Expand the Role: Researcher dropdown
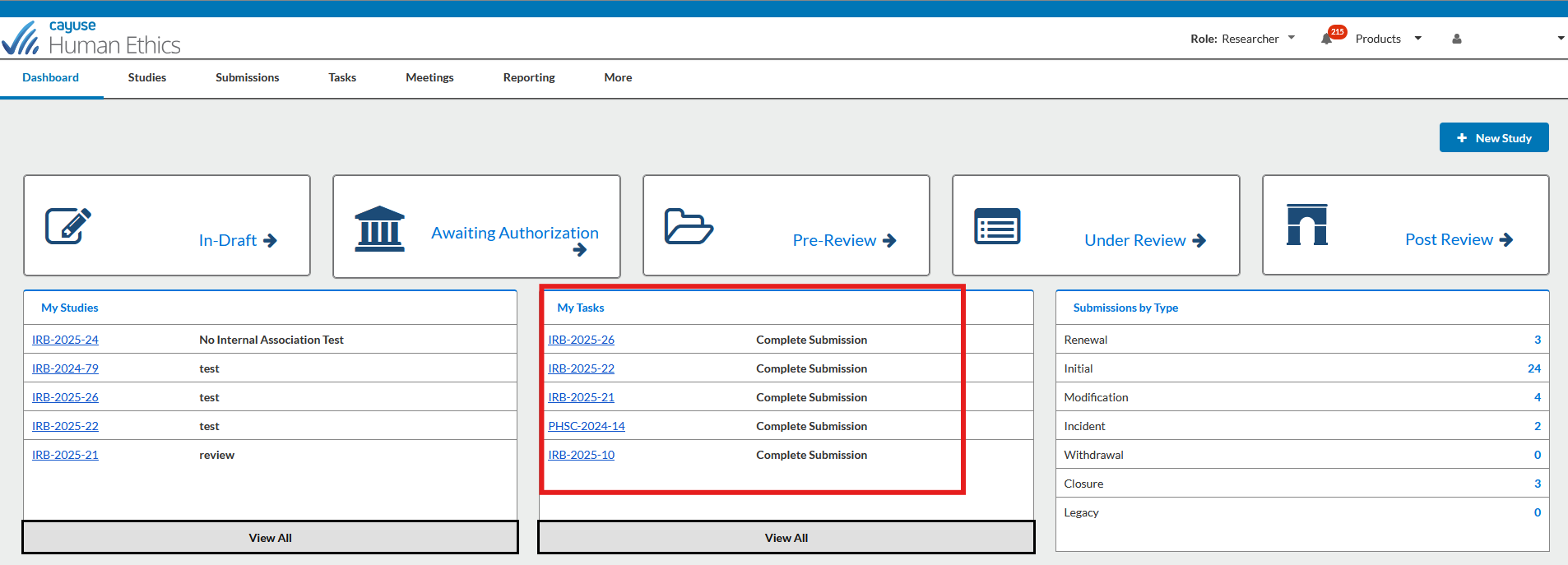The image size is (1568, 565). [x=1242, y=39]
